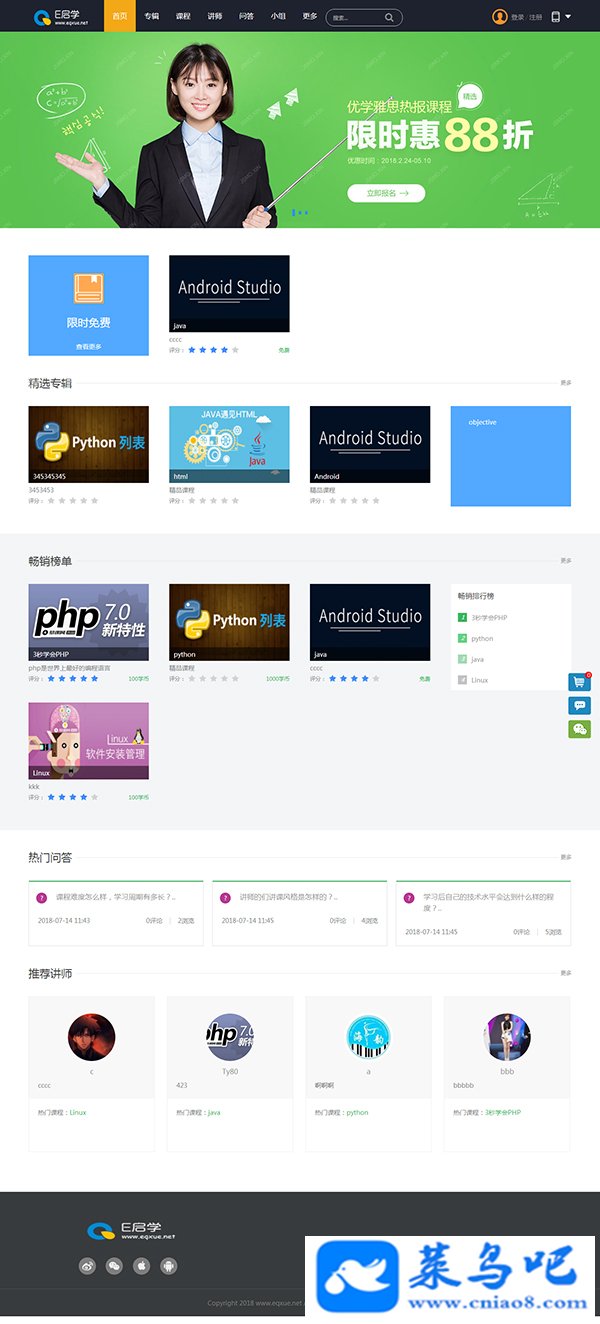Open the 课程 menu item
The width and height of the screenshot is (600, 1324).
pos(183,16)
